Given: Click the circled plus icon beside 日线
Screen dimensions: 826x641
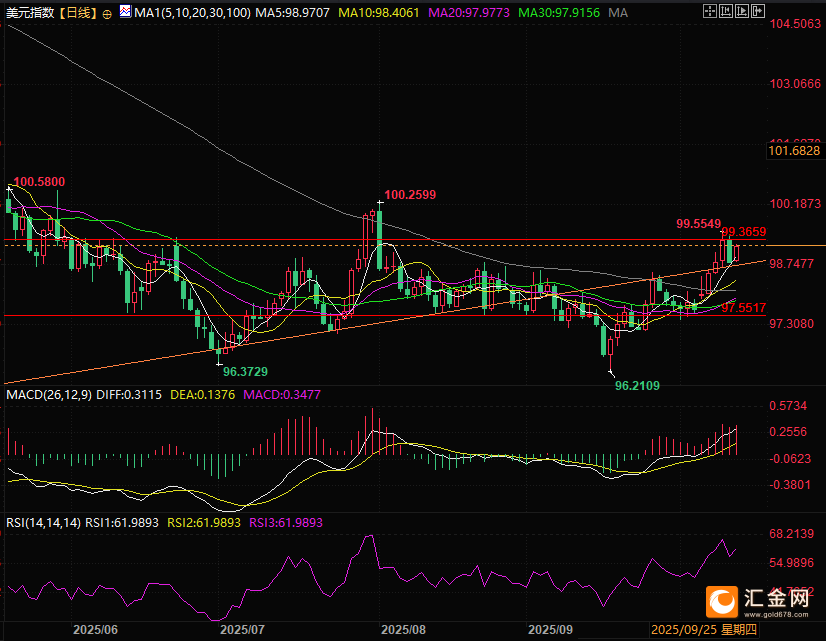Looking at the screenshot, I should 106,13.
